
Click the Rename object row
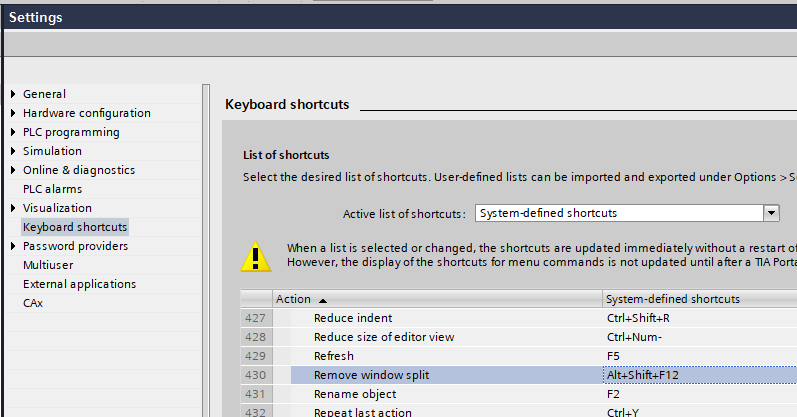tap(355, 394)
